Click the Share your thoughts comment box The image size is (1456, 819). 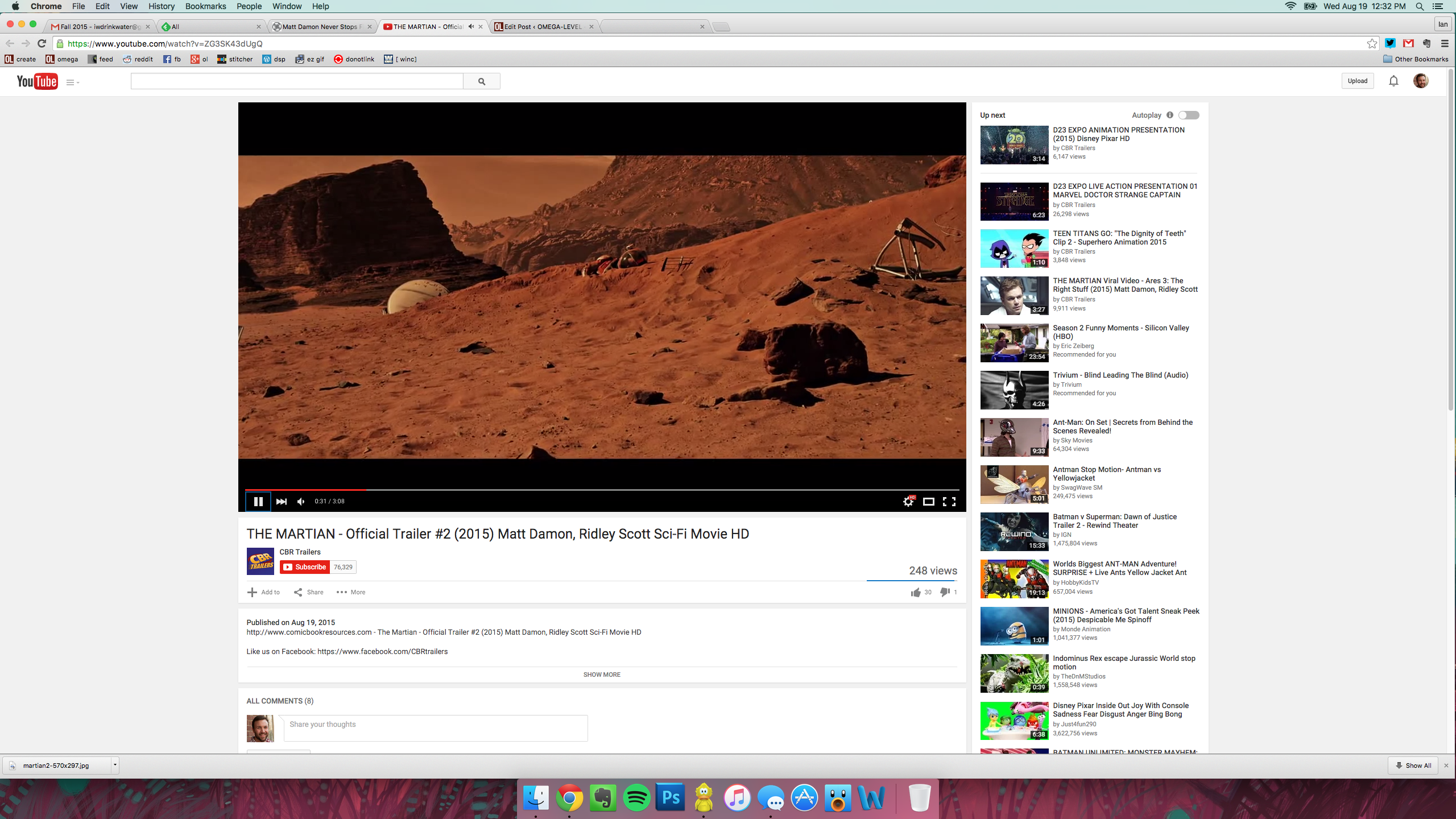click(x=436, y=728)
